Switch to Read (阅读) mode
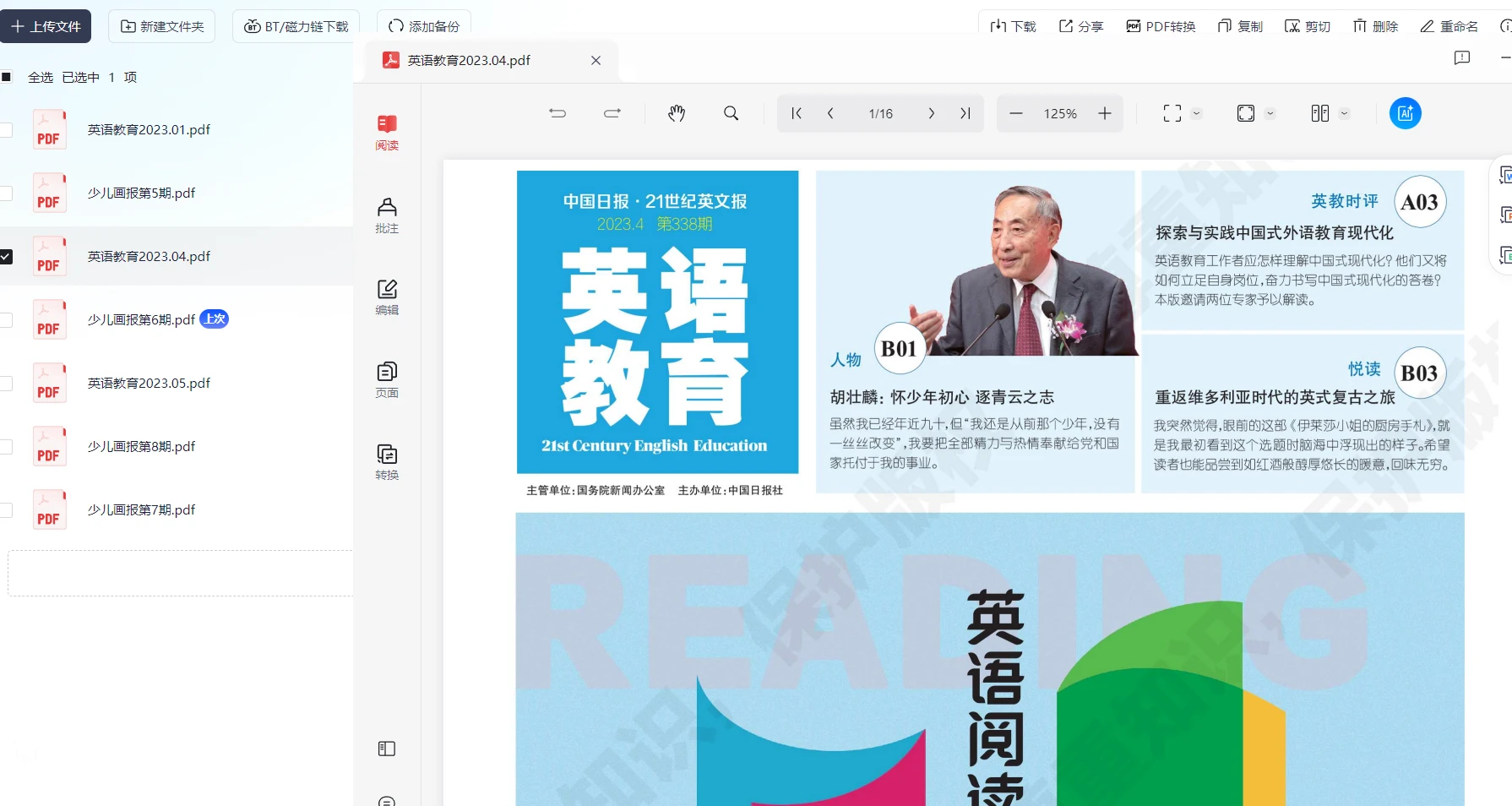 point(387,133)
